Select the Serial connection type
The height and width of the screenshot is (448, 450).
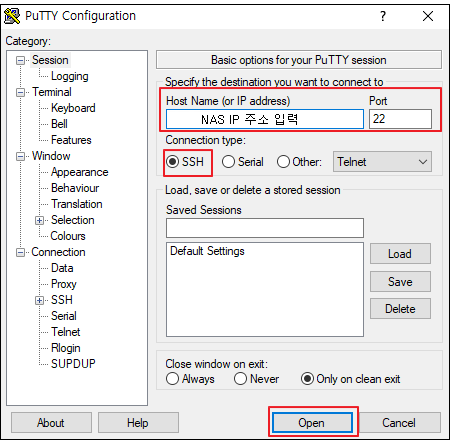pos(228,162)
